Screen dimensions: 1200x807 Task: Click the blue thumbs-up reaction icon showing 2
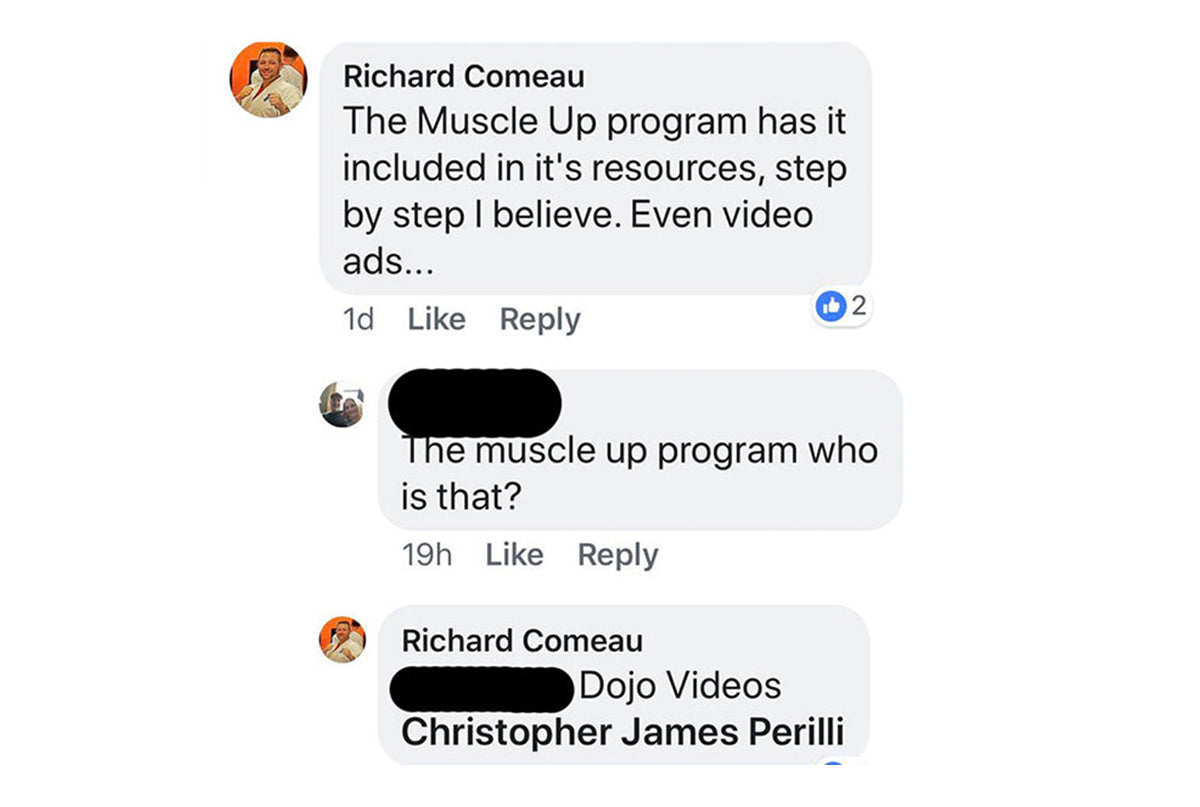831,307
